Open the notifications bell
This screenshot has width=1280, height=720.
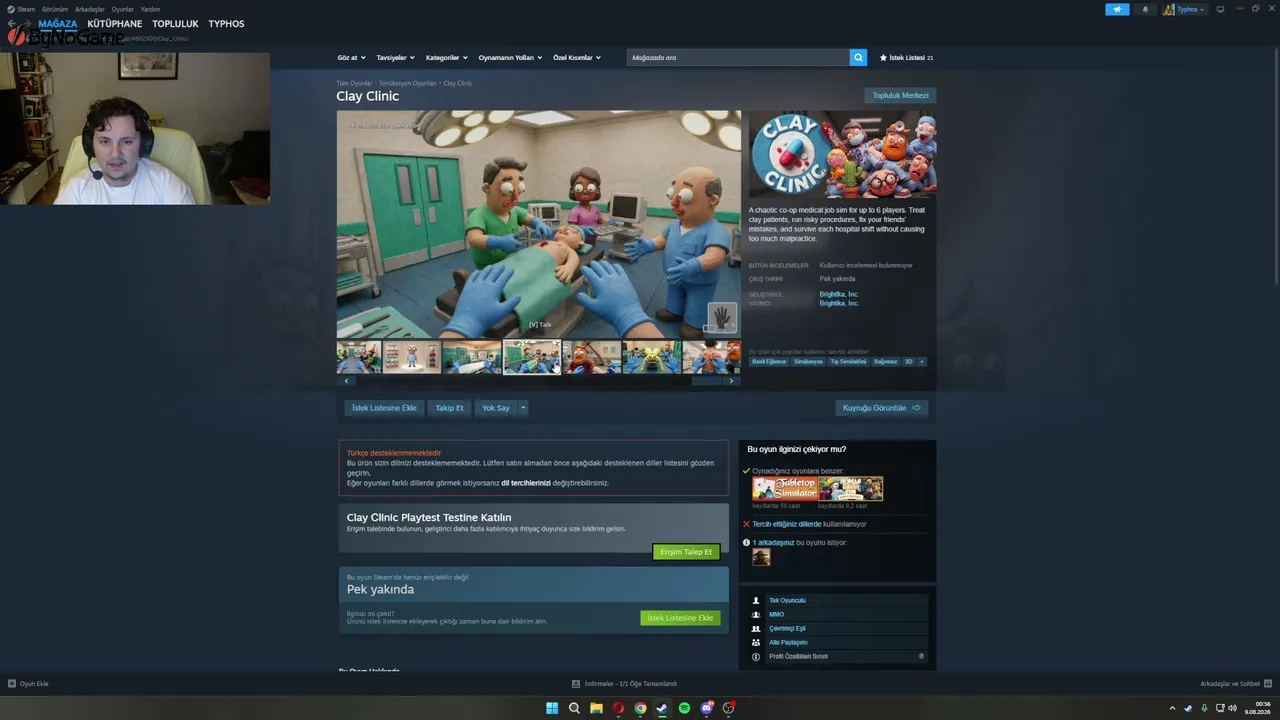[1145, 9]
